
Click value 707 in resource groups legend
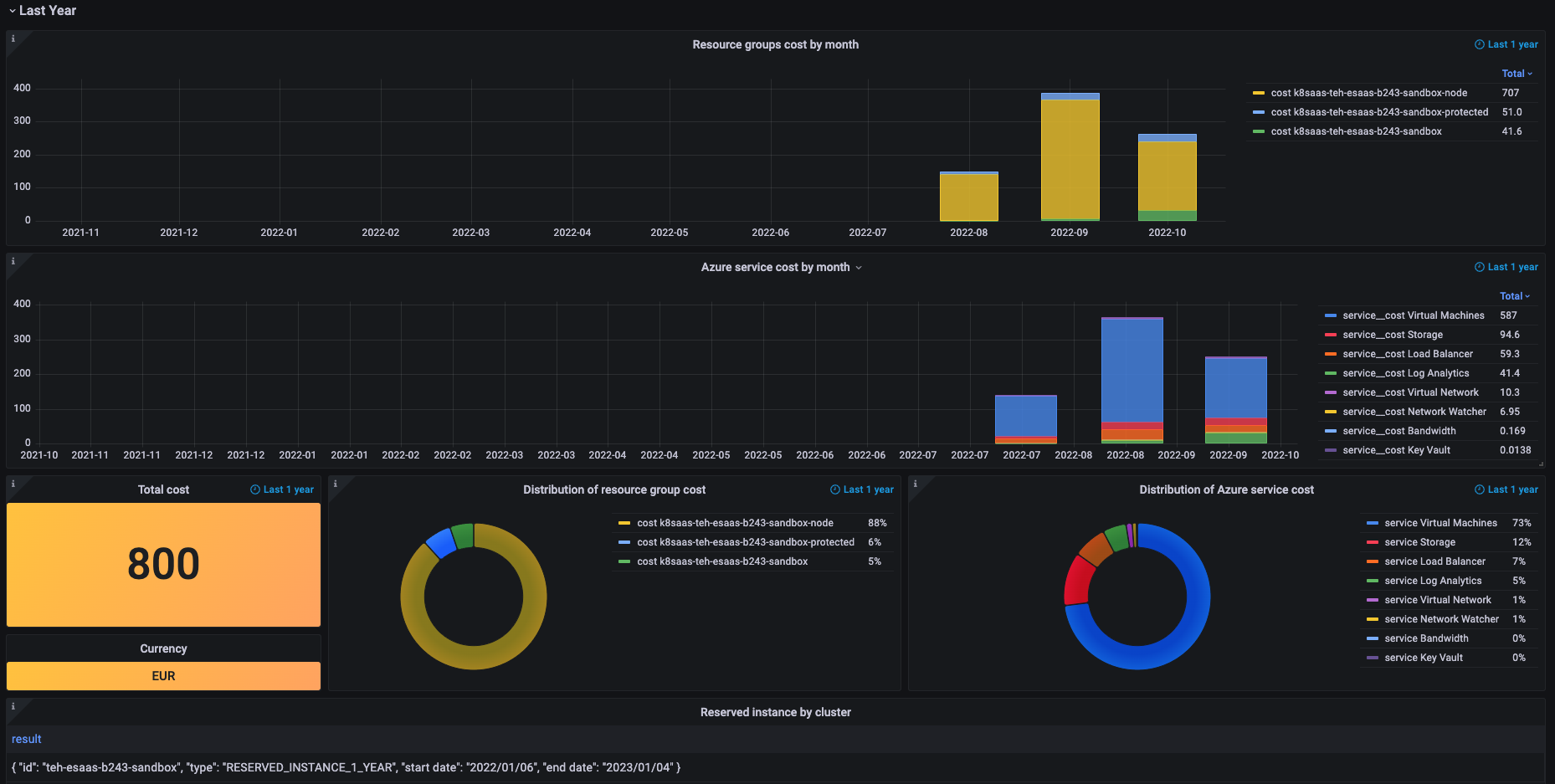tap(1510, 93)
